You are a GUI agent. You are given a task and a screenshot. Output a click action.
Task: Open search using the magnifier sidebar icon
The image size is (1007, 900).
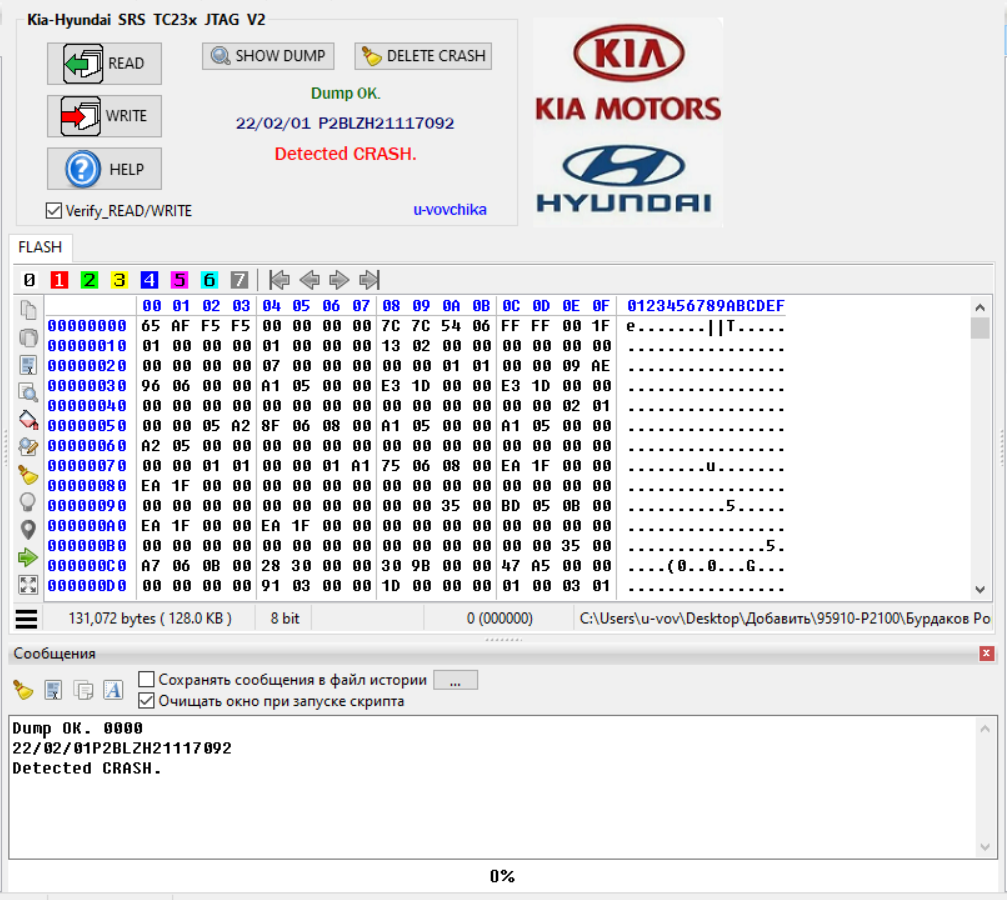point(28,392)
